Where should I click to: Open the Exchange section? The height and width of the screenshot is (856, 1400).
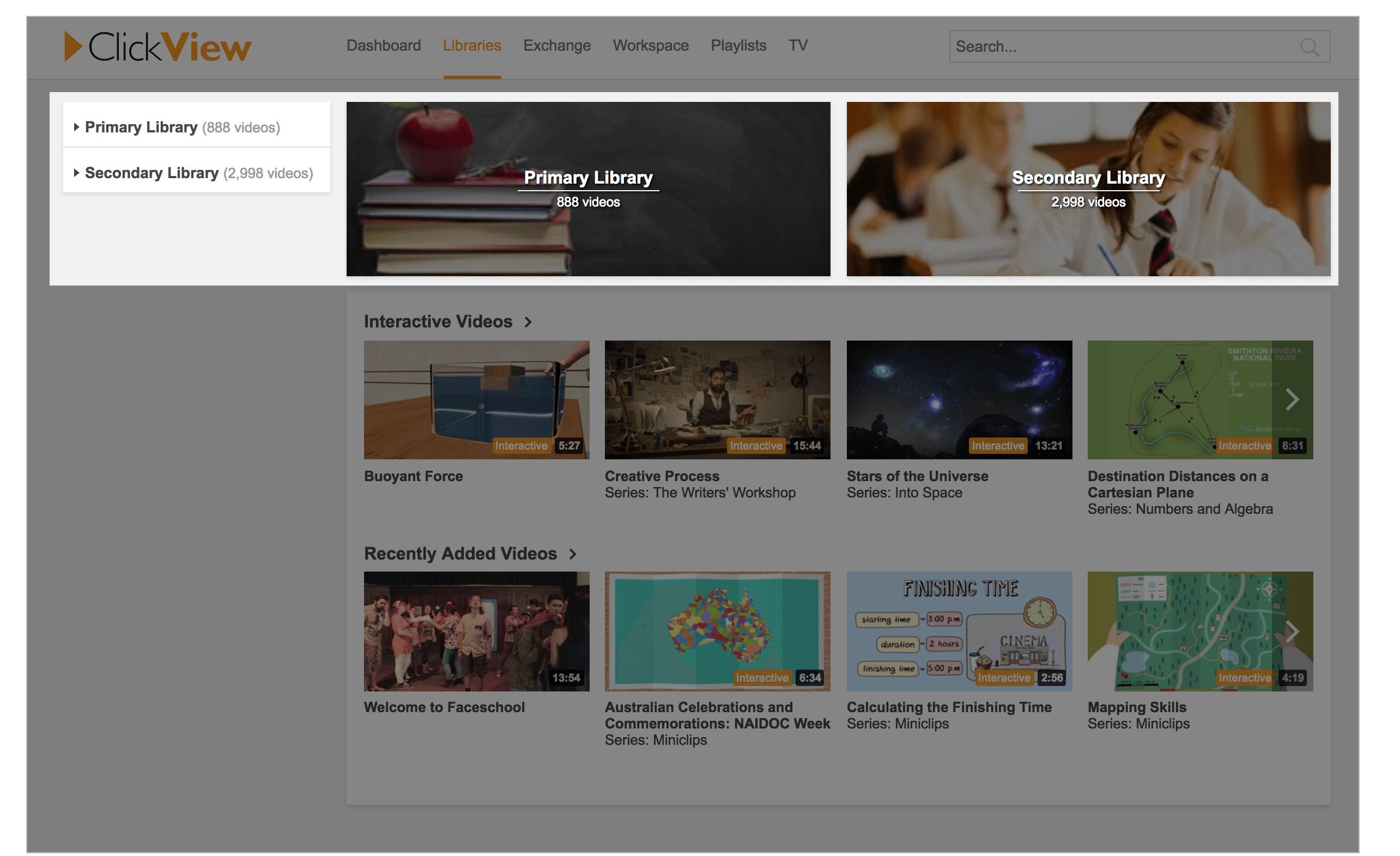[x=557, y=45]
